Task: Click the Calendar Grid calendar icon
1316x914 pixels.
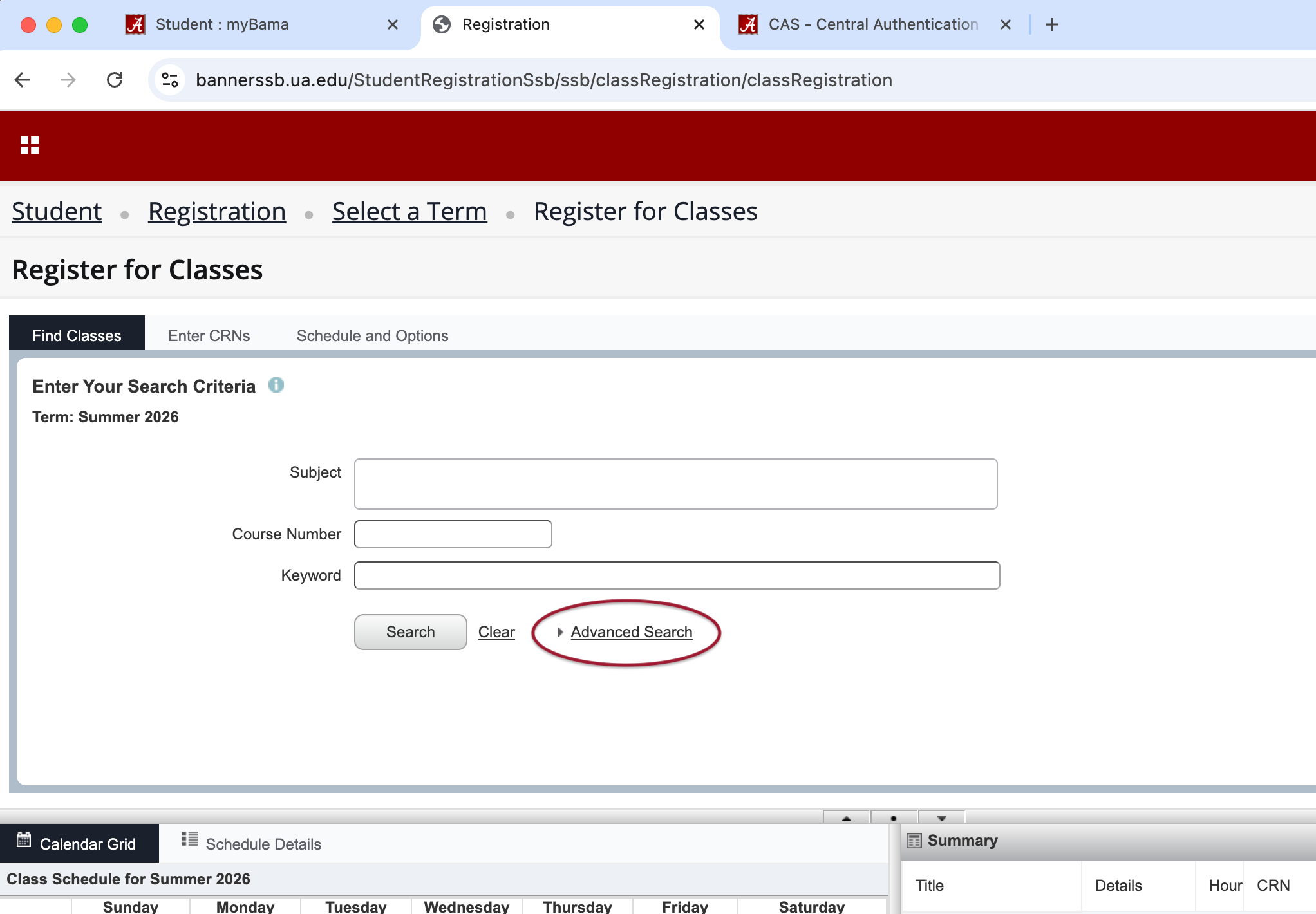Action: pos(24,839)
